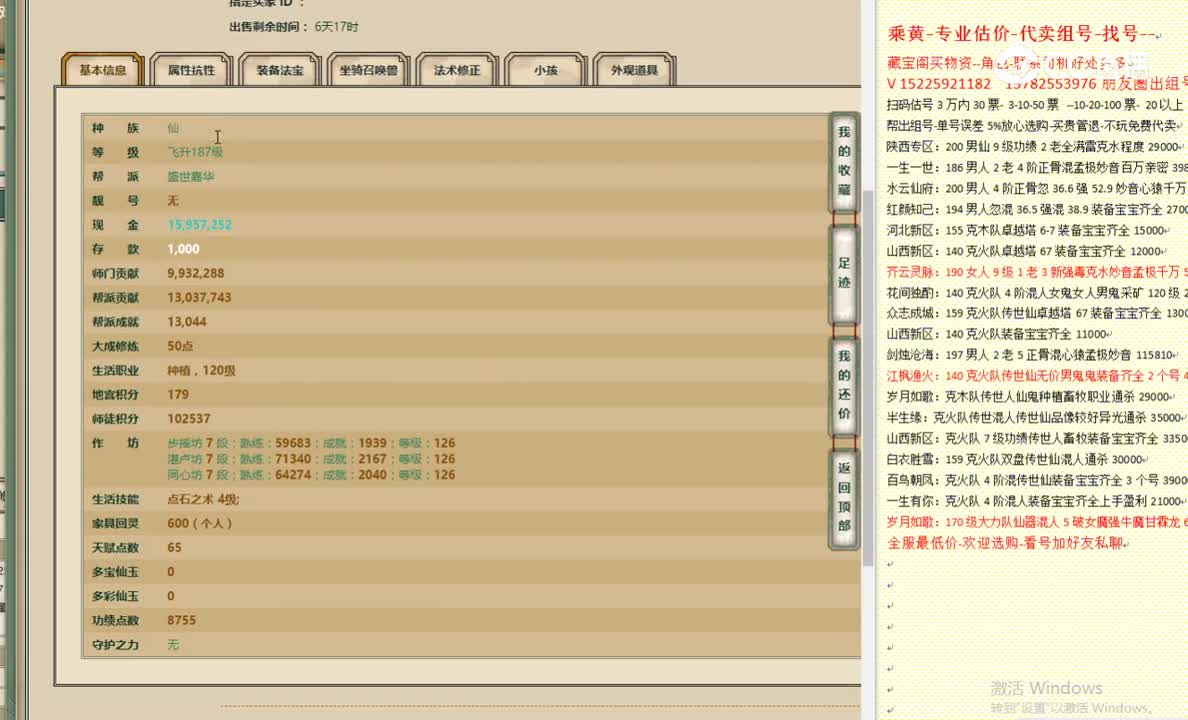Click the 百鸟朝凤 listing line in document
Image resolution: width=1188 pixels, height=720 pixels.
[x=1036, y=480]
